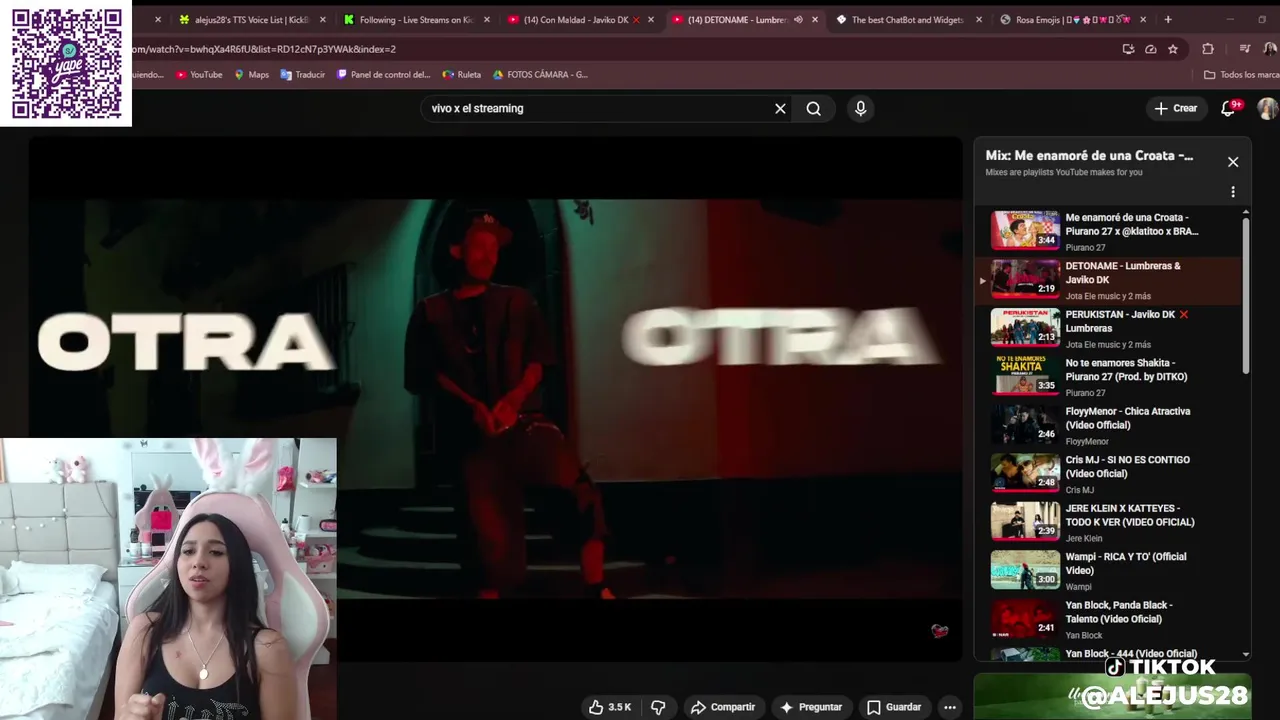Open the media controls icon in toolbar
1280x720 pixels.
(1244, 49)
